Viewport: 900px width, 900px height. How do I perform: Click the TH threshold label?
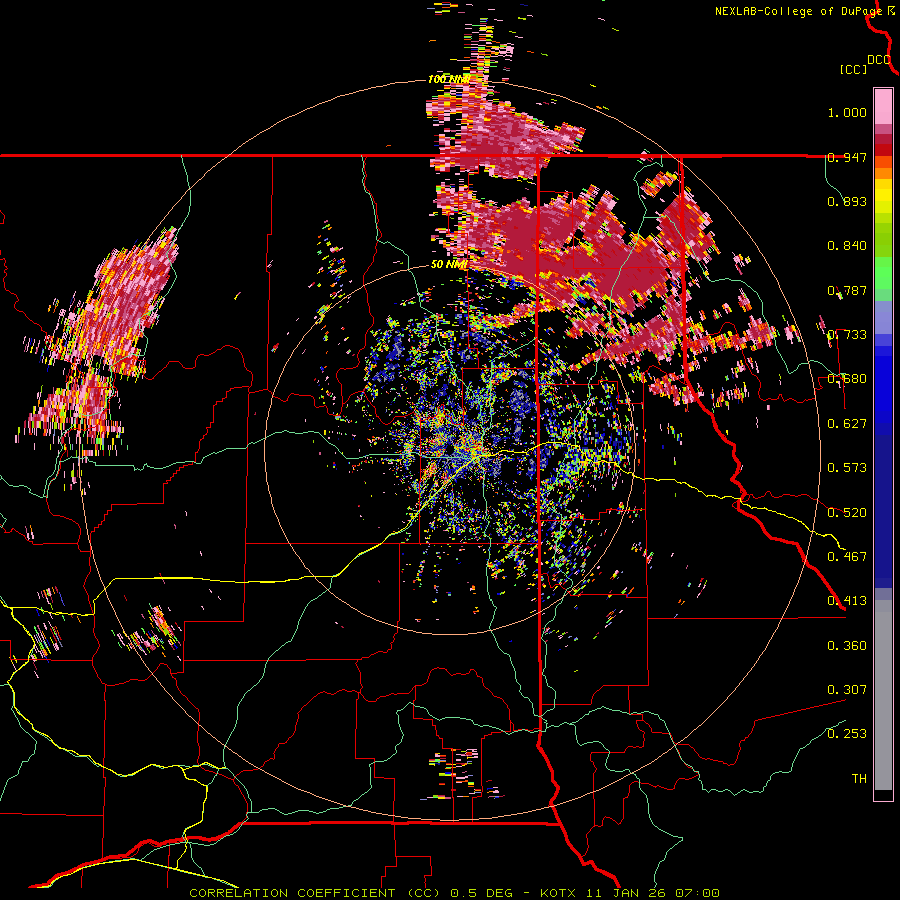859,779
